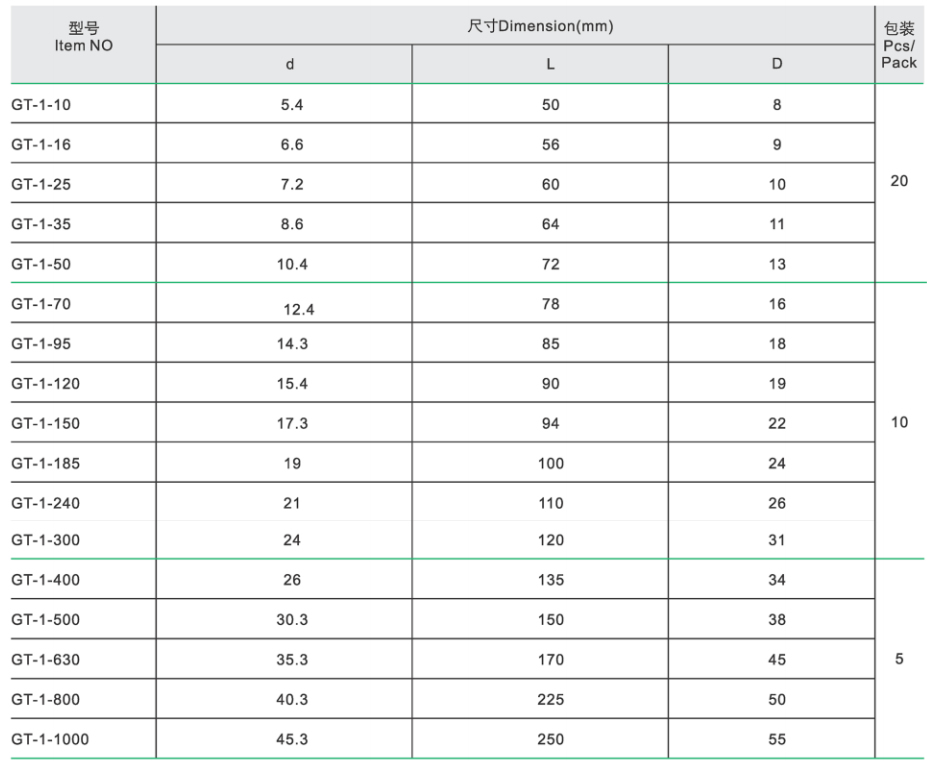This screenshot has height=761, width=927.
Task: Select the GT-1-185 item label
Action: [x=45, y=463]
